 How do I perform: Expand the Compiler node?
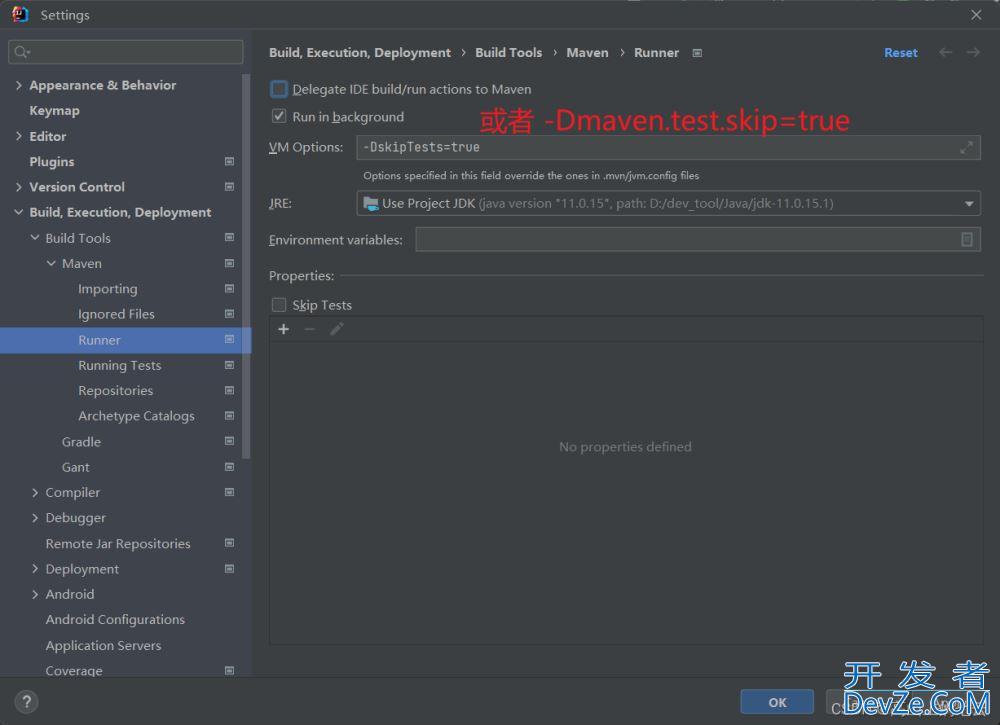[x=34, y=492]
